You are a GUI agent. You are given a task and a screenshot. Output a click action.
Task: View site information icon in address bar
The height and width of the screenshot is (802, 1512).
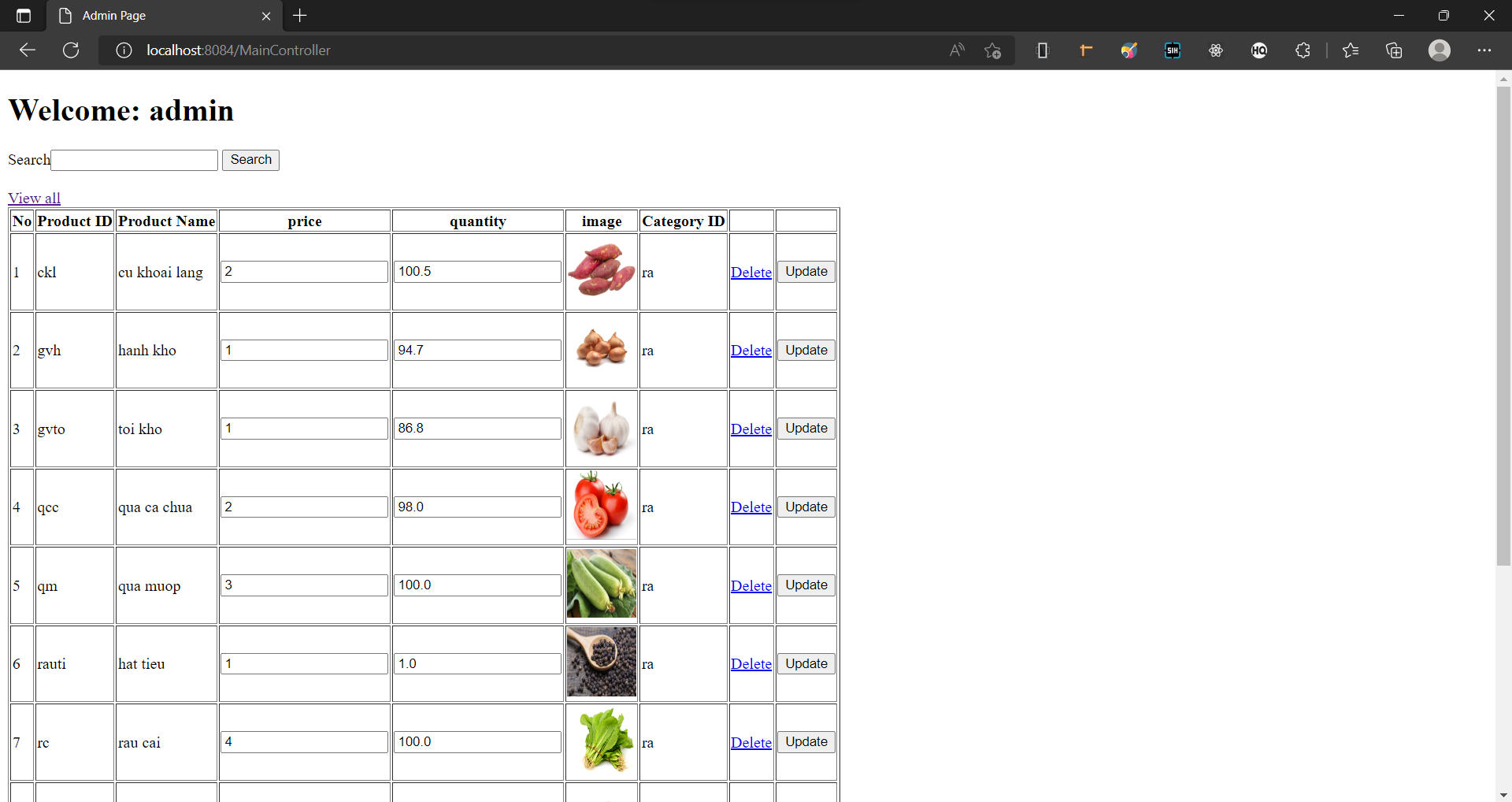(124, 50)
